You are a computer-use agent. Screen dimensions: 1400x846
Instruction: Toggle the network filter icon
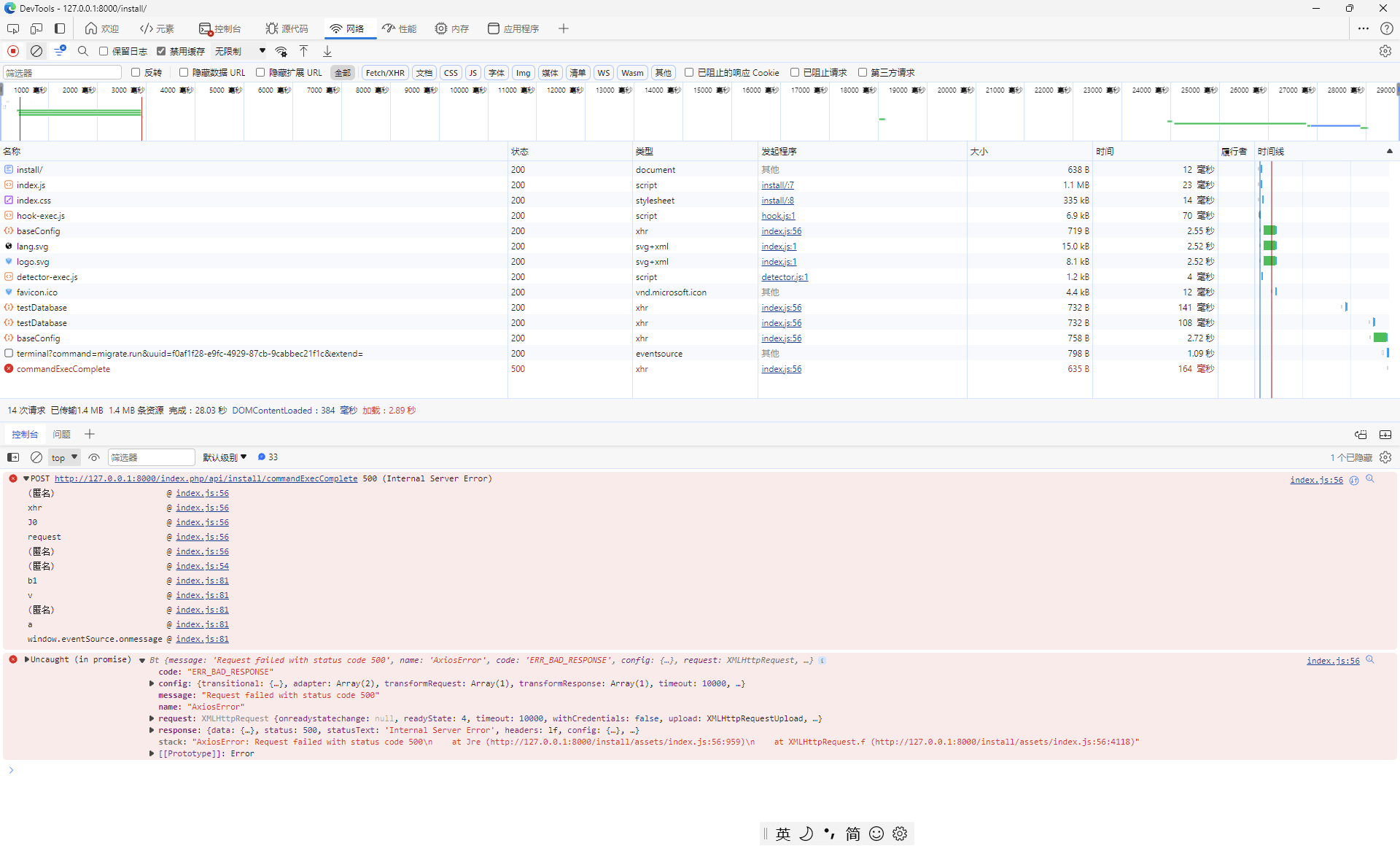click(x=61, y=50)
